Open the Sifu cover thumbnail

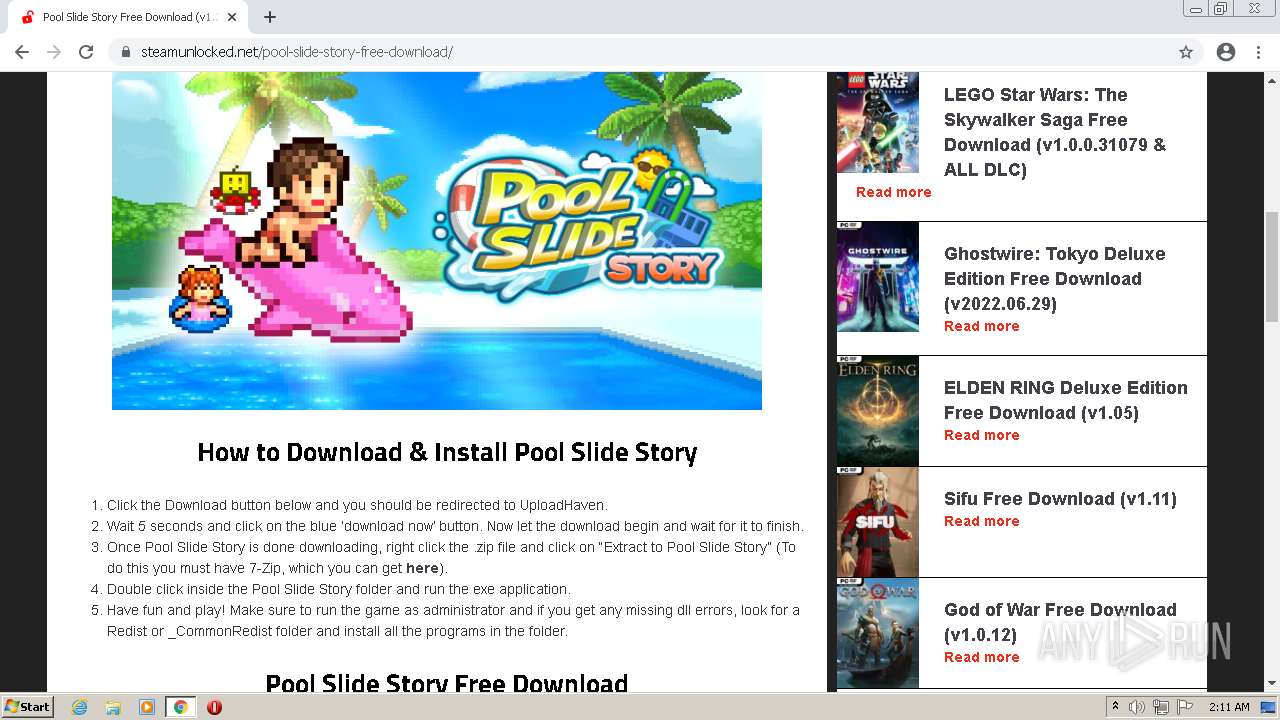pos(878,521)
